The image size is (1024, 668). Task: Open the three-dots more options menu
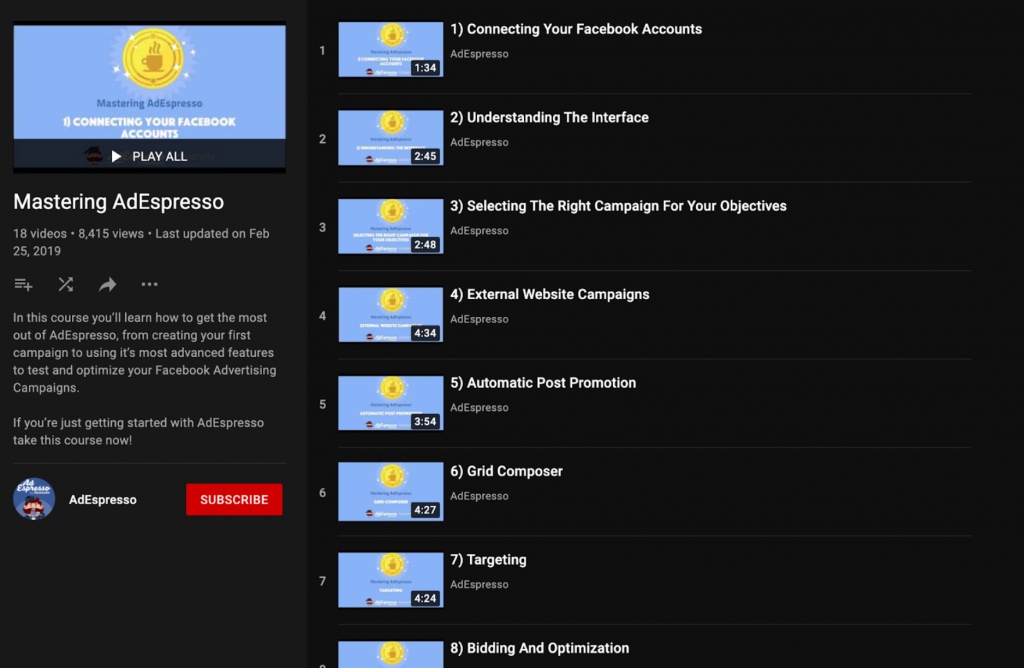tap(150, 285)
